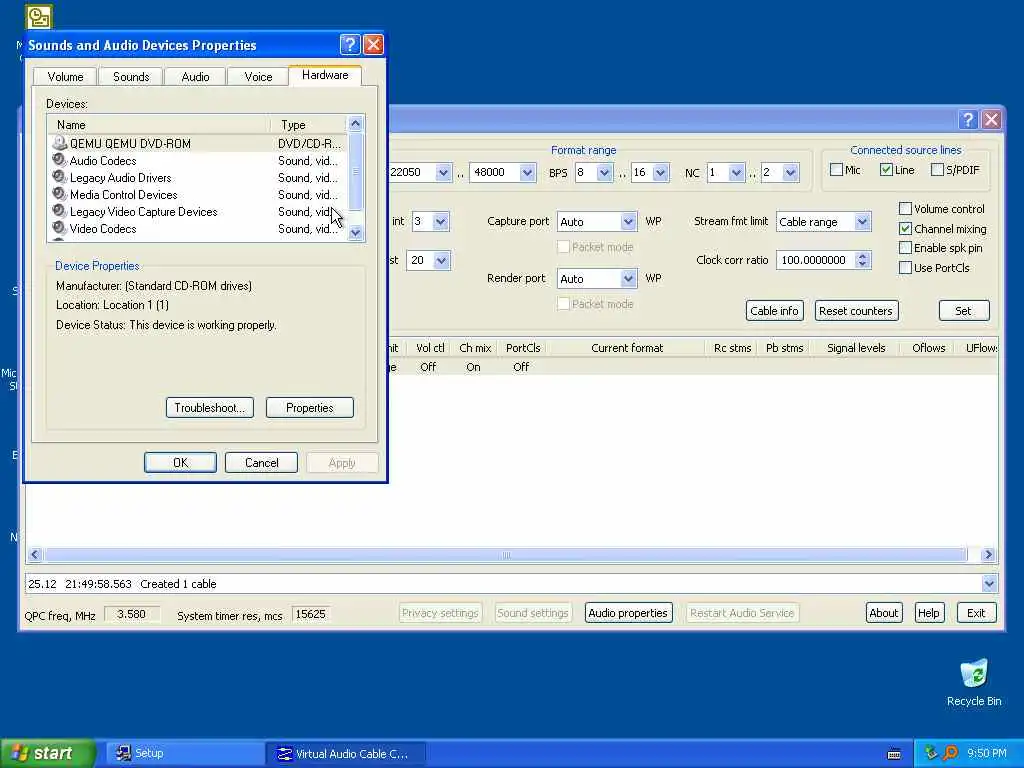Open the Stream fmt limit dropdown
1024x768 pixels.
tap(862, 221)
